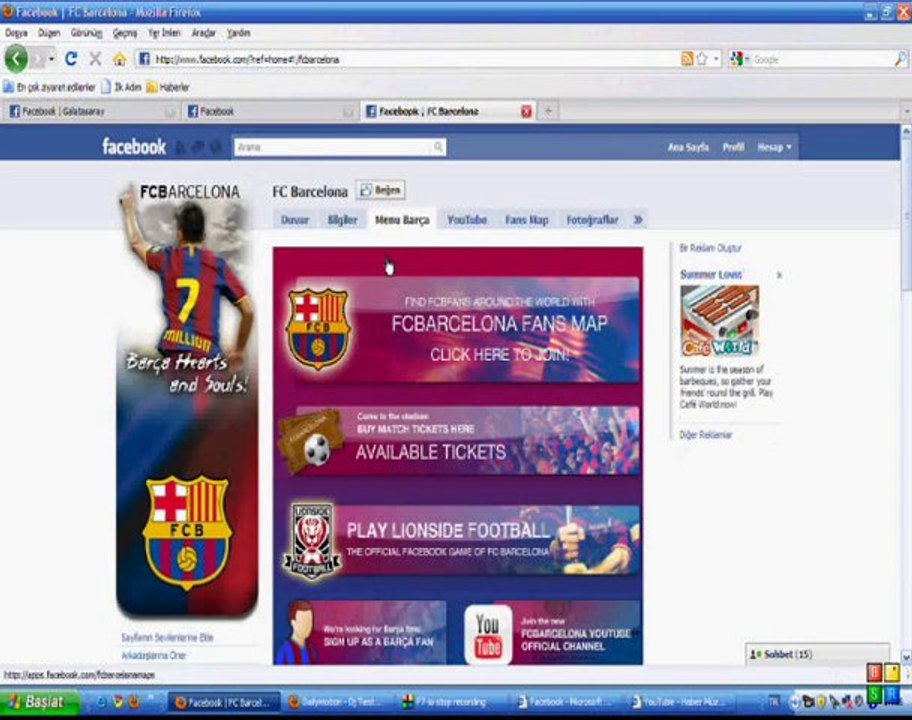Open the Haberler bookmarks folder
Viewport: 912px width, 720px height.
point(168,87)
